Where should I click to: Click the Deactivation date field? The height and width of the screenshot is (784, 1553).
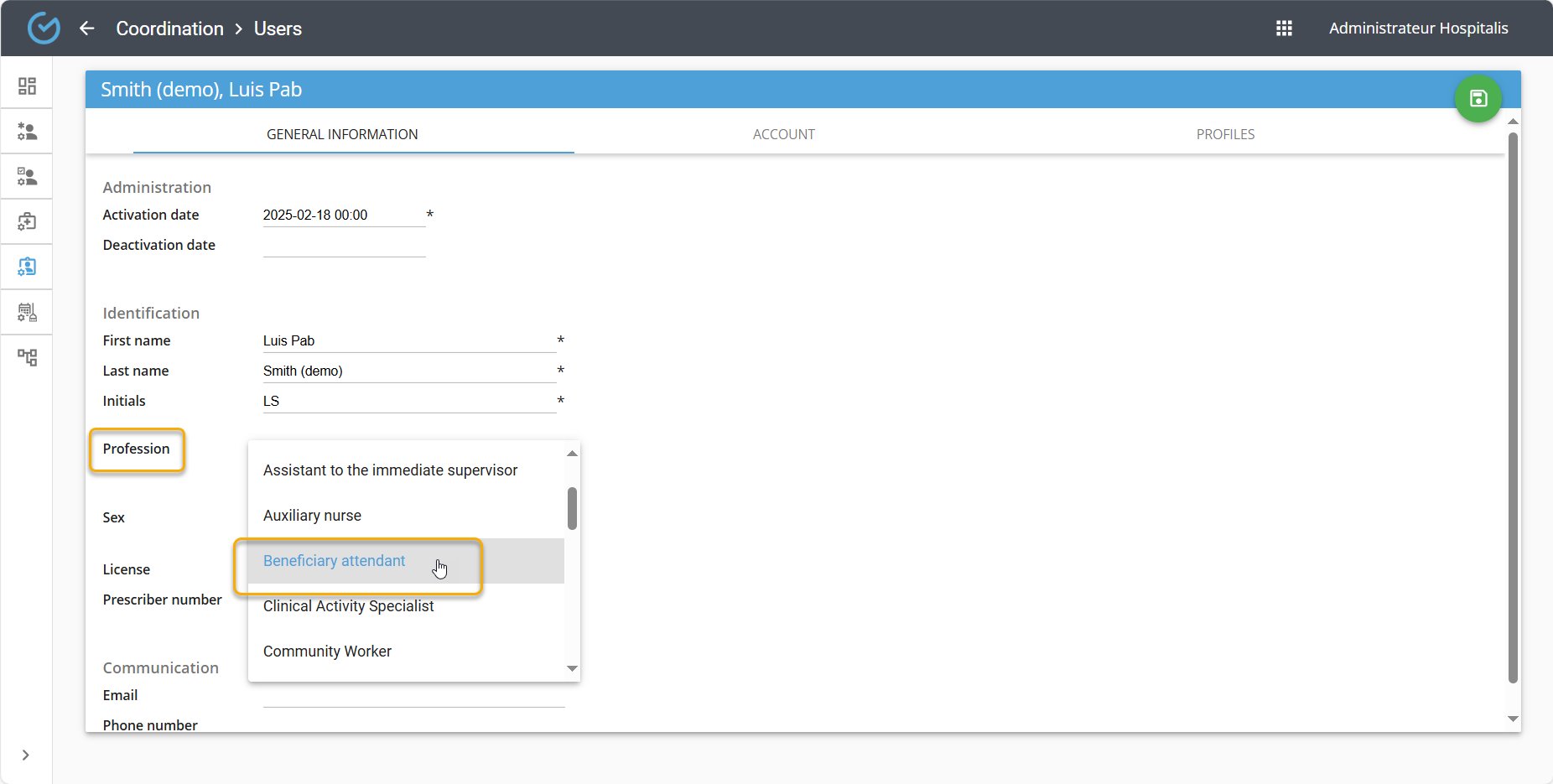click(344, 246)
